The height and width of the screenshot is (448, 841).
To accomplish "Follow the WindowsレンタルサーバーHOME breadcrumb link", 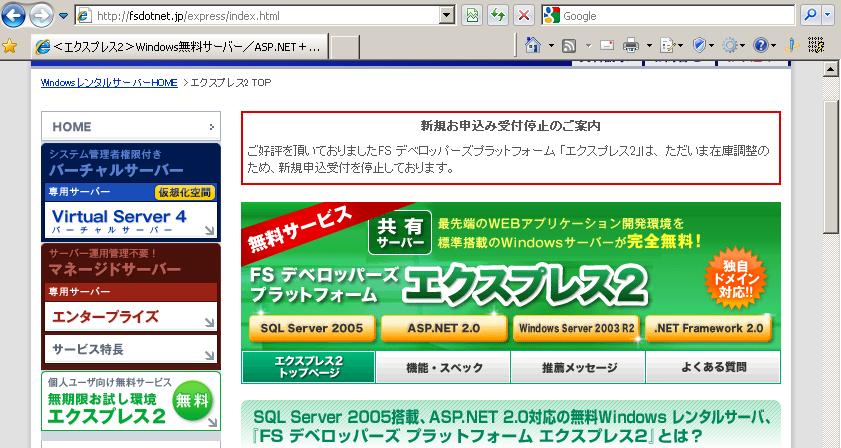I will tap(109, 83).
